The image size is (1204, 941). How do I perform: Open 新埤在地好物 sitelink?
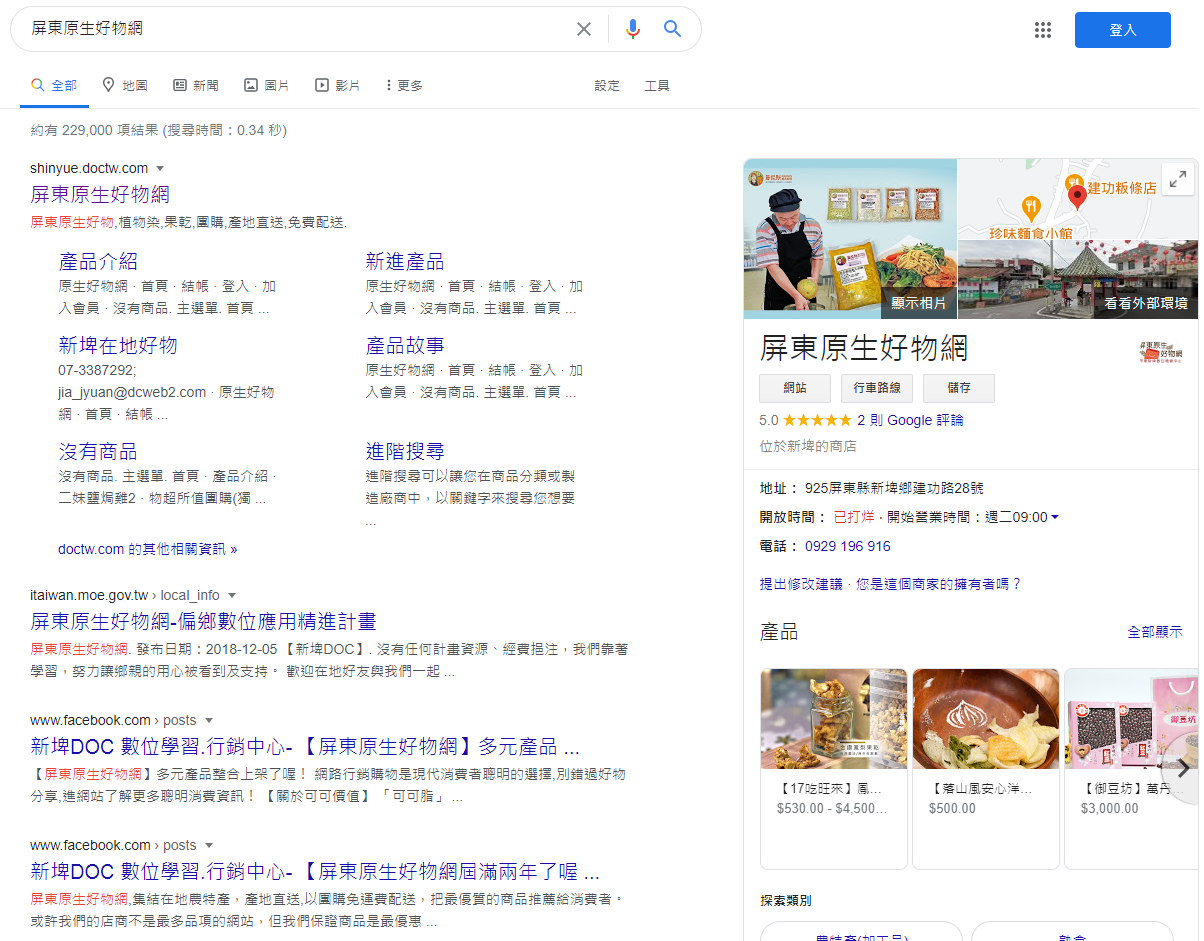pyautogui.click(x=118, y=346)
